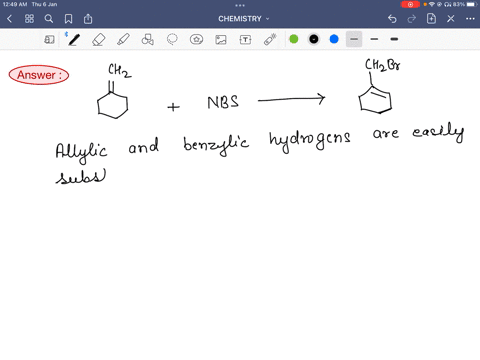Tap the multitasking three-dots control
480x360 pixels.
pos(240,5)
